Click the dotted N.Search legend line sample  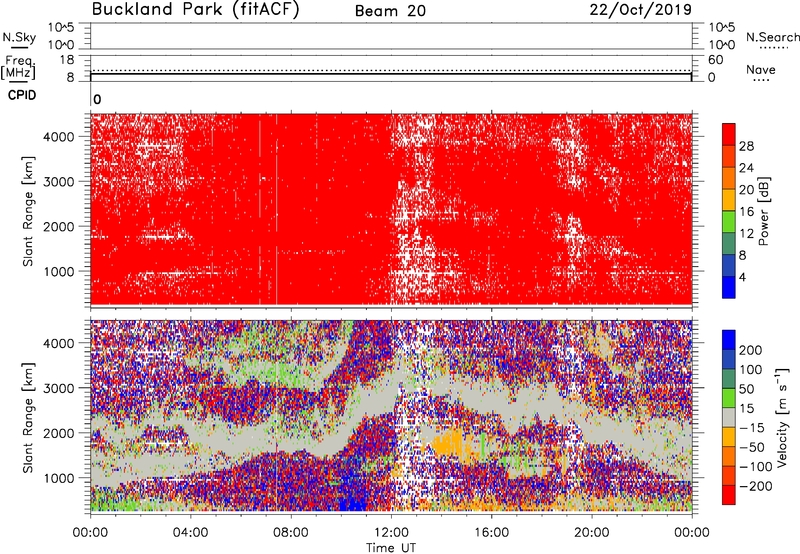[x=774, y=48]
